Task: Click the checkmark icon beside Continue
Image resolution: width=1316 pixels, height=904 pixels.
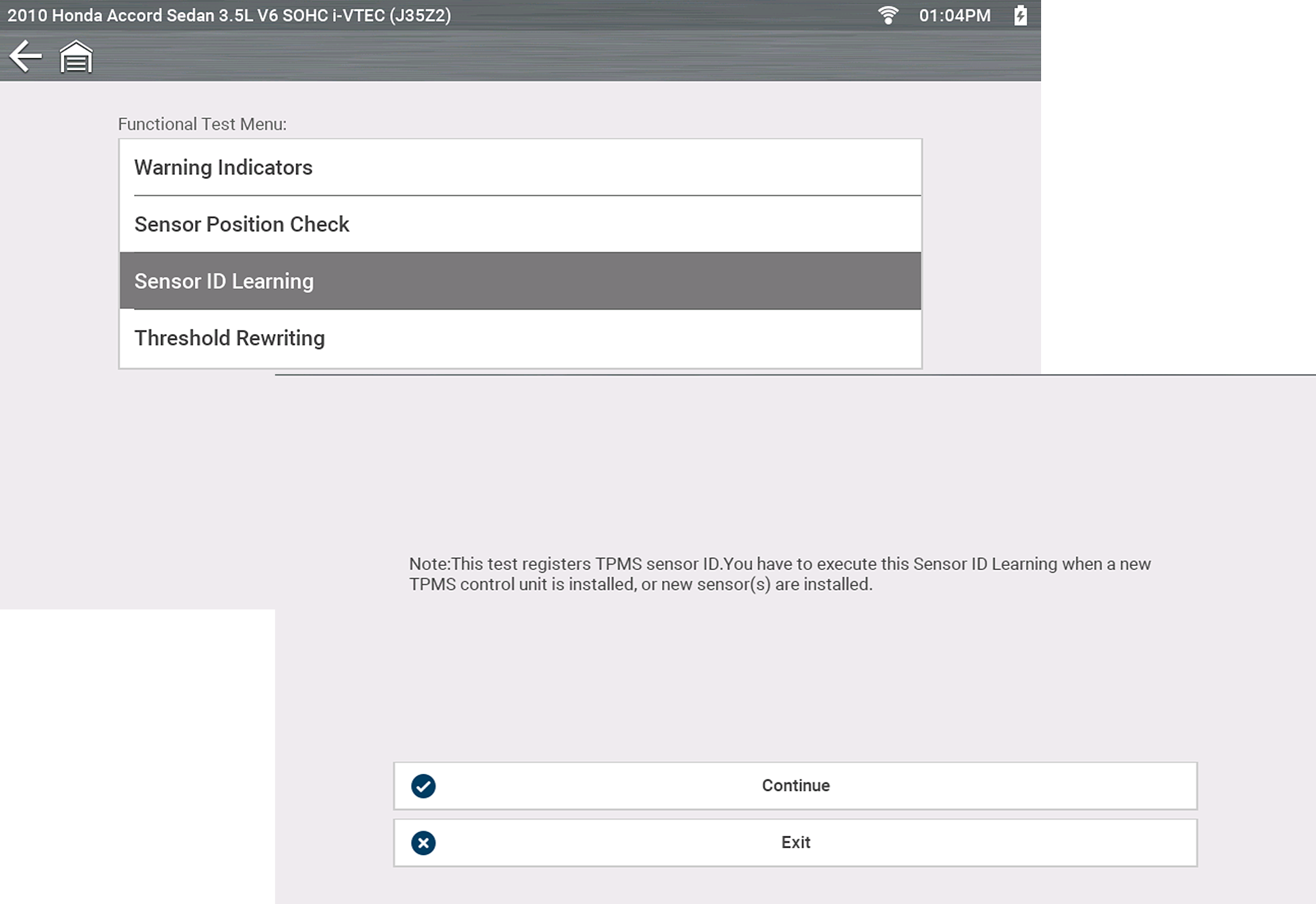Action: 423,786
